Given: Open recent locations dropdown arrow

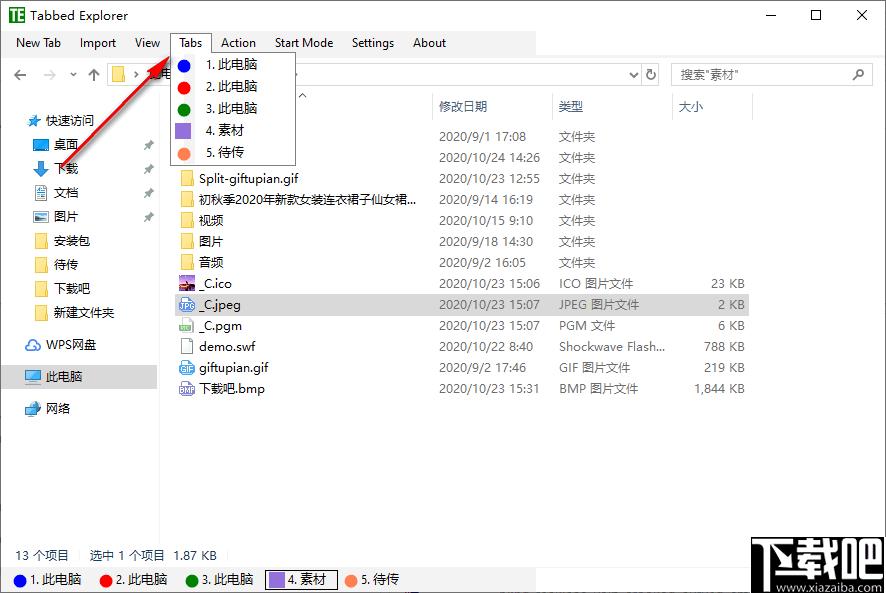Looking at the screenshot, I should (73, 75).
